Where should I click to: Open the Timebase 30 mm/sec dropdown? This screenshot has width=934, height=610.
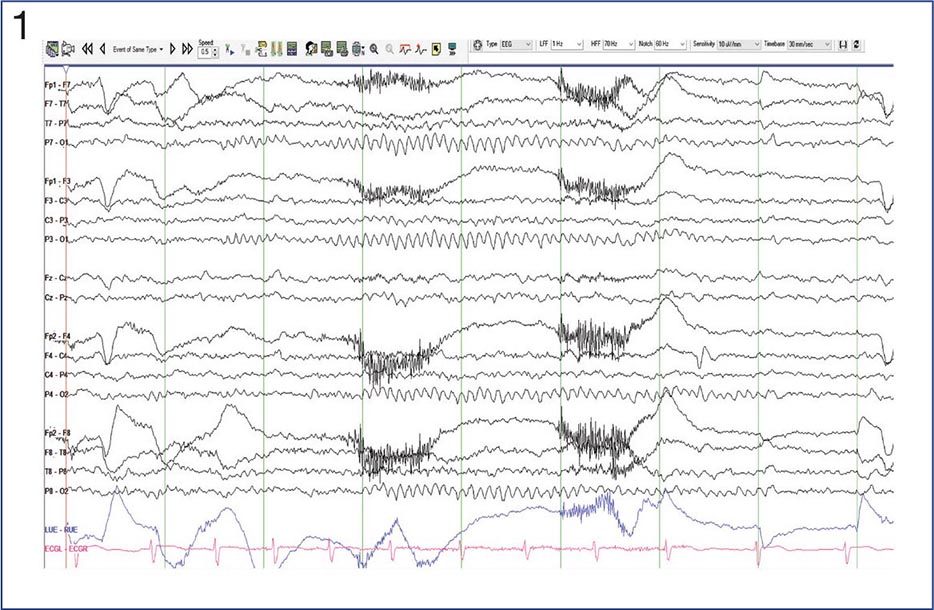pyautogui.click(x=809, y=45)
